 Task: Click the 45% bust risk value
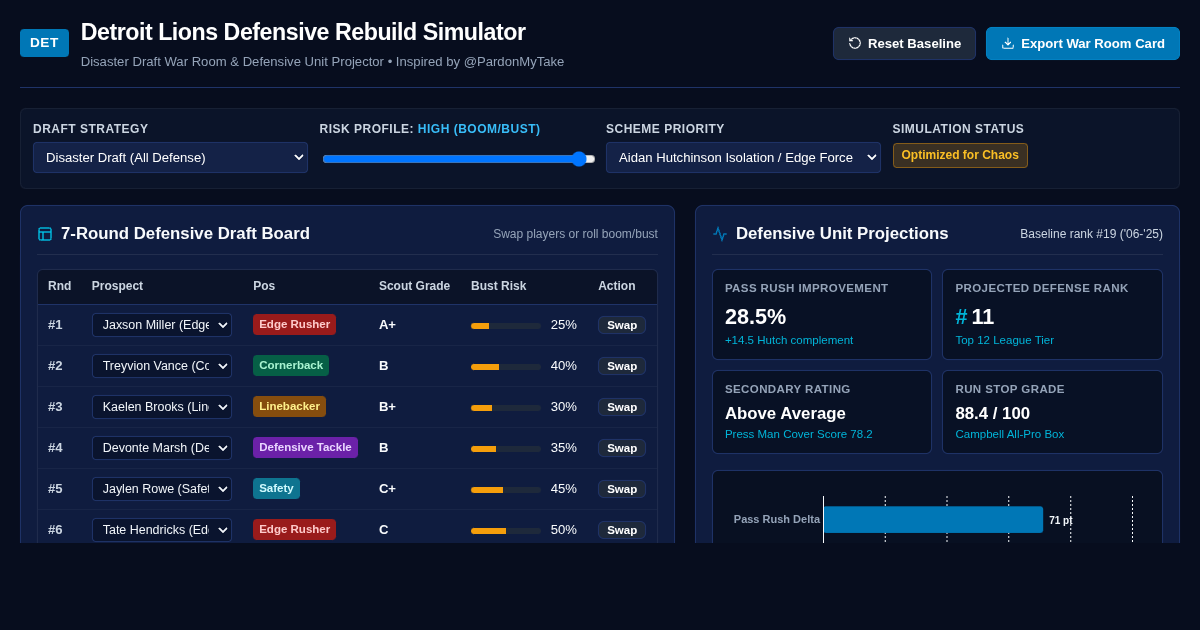564,489
